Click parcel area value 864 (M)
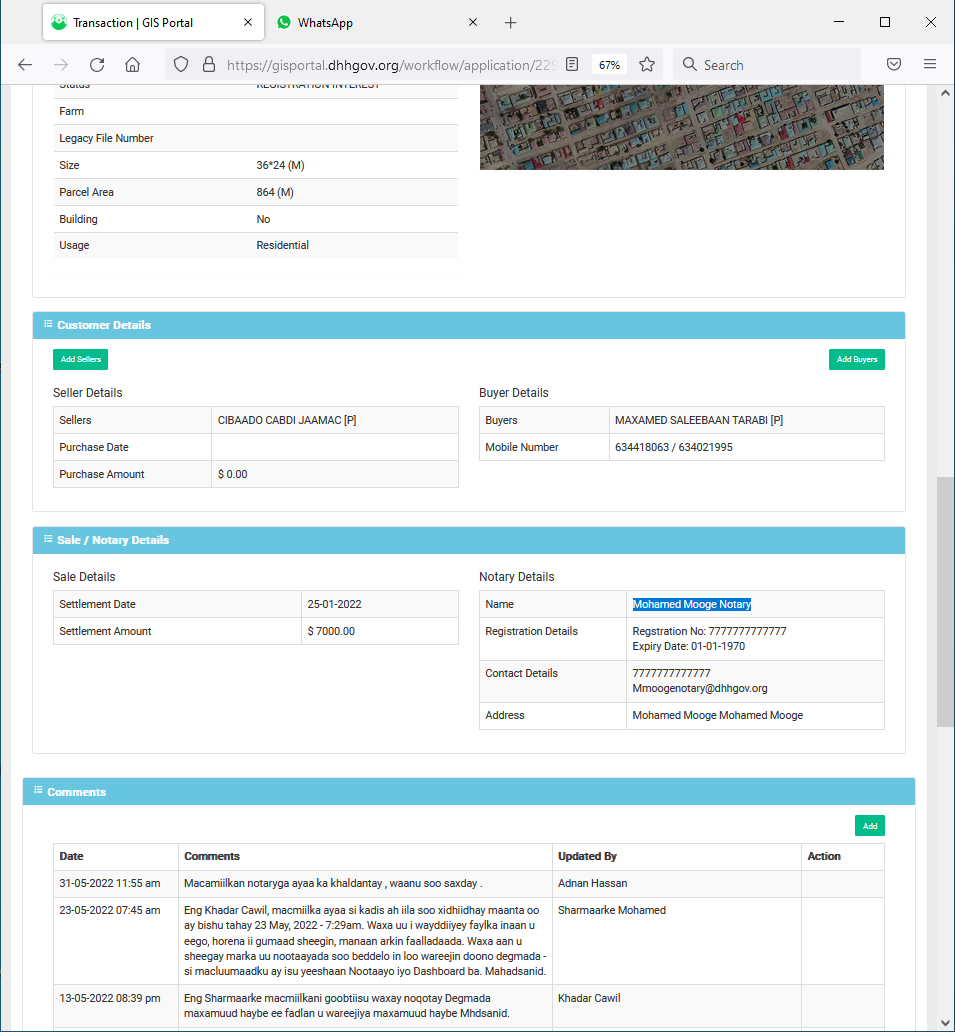This screenshot has height=1032, width=955. [x=275, y=192]
